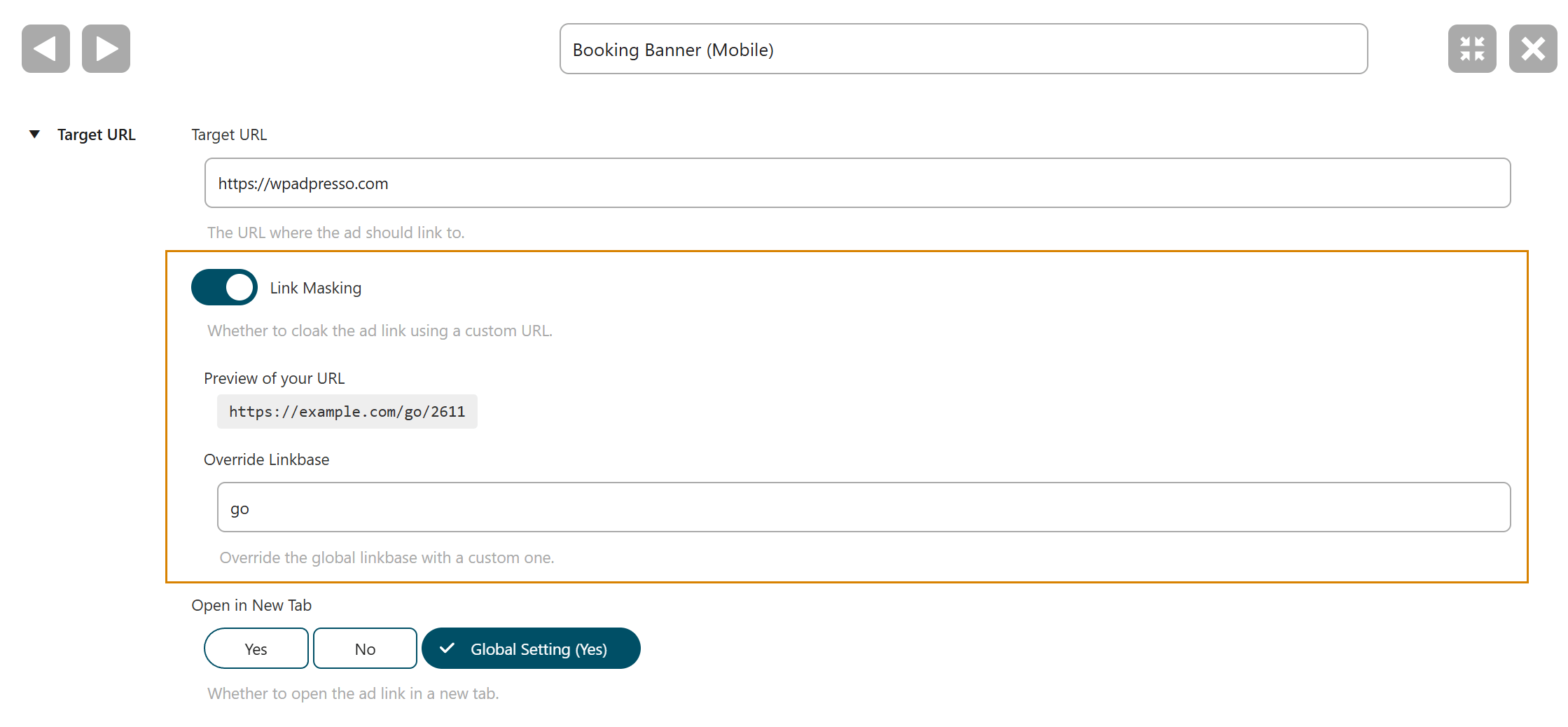1568x727 pixels.
Task: Select the Target URL section heading
Action: [x=97, y=134]
